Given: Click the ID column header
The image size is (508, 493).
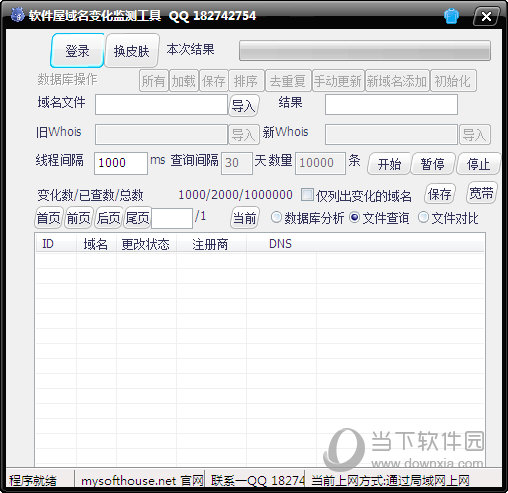Looking at the screenshot, I should [x=56, y=244].
